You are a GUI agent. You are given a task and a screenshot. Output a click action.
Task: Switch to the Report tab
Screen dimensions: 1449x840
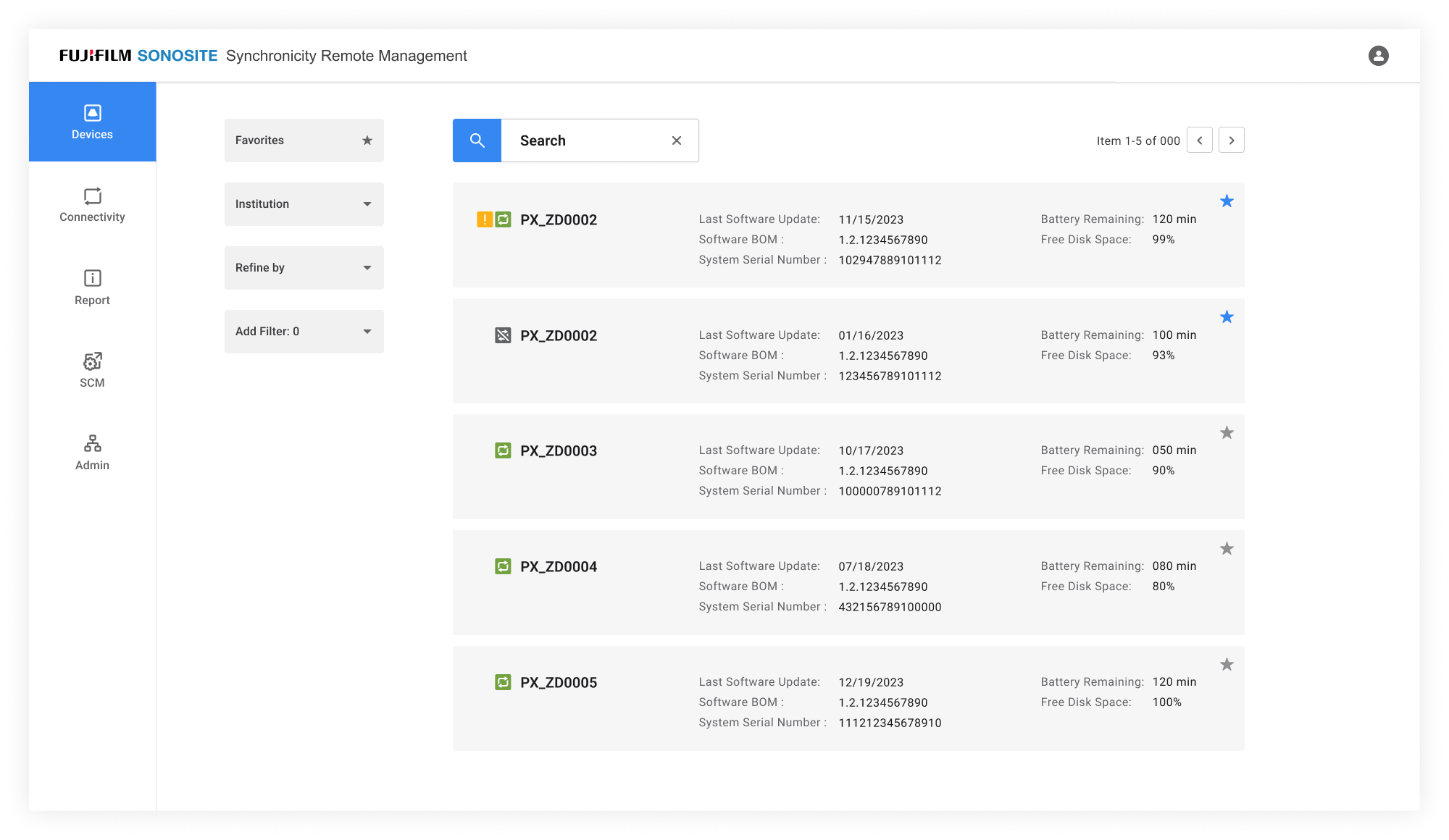tap(92, 287)
